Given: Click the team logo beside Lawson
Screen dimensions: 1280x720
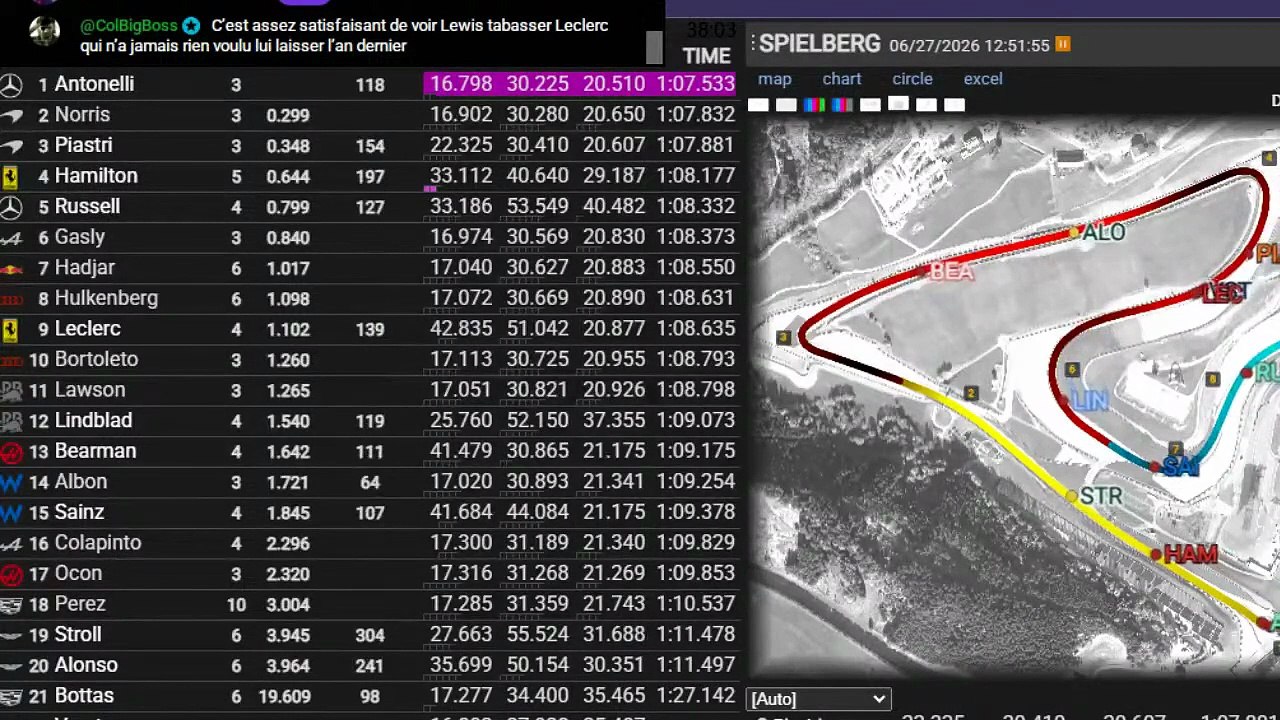Looking at the screenshot, I should pos(11,391).
